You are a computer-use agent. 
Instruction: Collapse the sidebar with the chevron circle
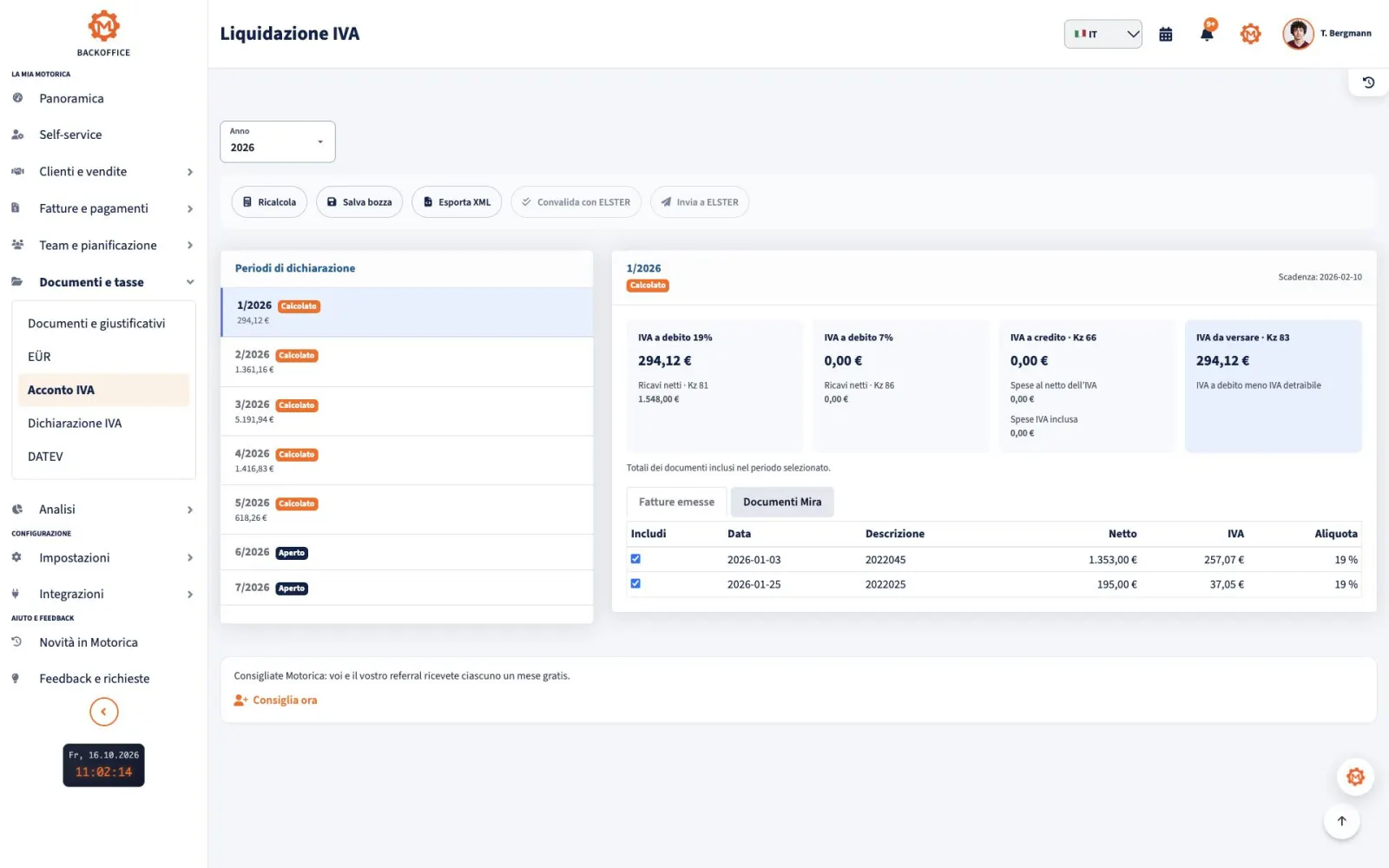click(x=103, y=712)
